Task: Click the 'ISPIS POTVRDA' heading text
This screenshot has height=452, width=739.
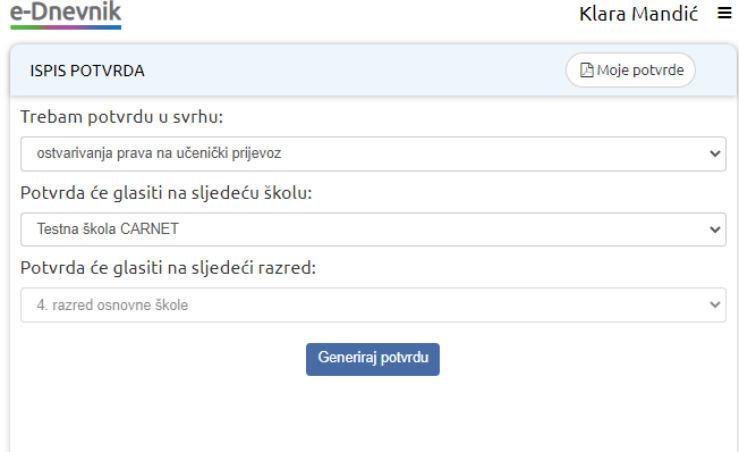Action: coord(87,71)
